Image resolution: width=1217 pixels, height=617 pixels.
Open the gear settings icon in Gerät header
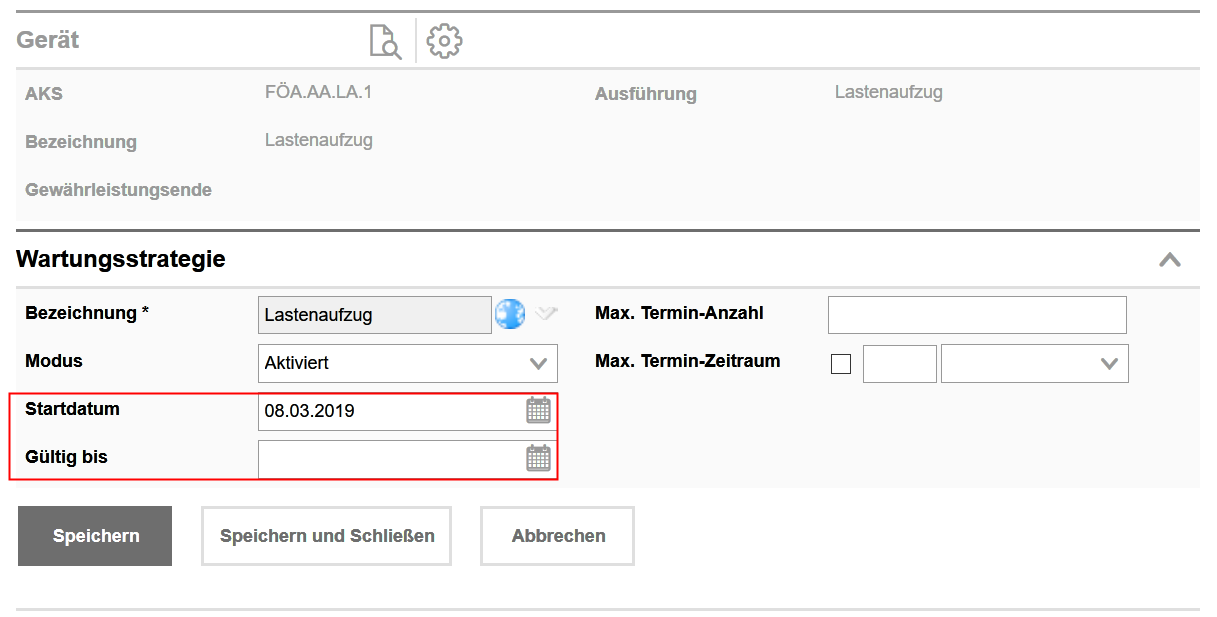[444, 41]
